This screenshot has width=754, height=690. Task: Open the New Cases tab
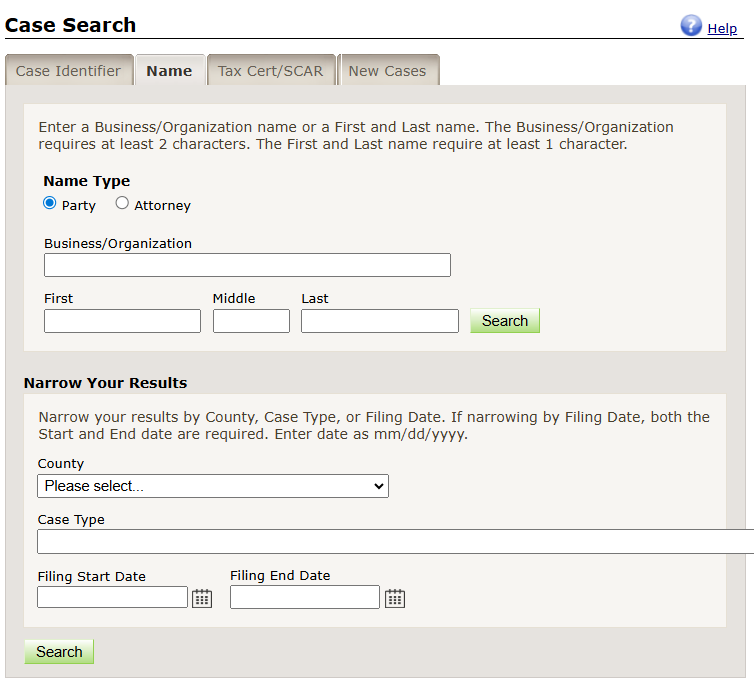[387, 71]
